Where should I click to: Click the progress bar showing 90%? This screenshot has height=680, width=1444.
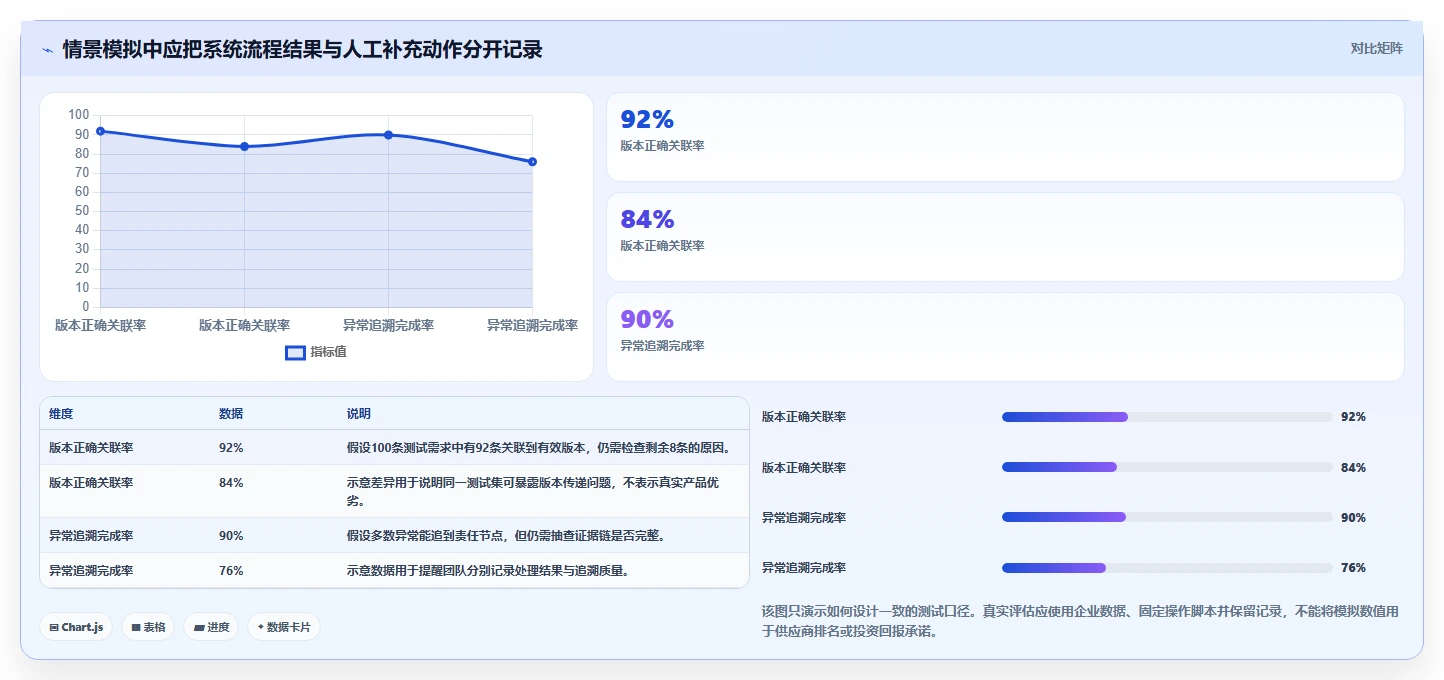point(1167,517)
